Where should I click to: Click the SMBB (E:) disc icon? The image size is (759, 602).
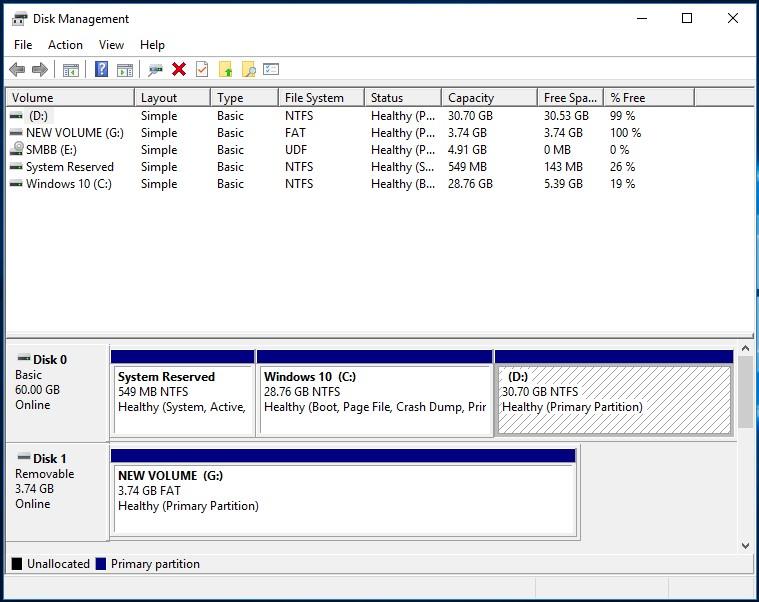17,148
